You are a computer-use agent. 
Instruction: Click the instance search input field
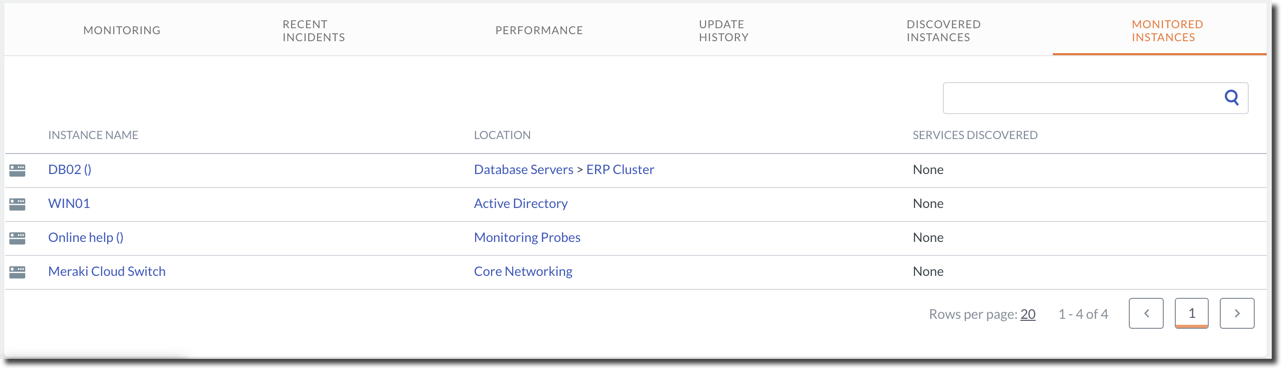(1083, 98)
